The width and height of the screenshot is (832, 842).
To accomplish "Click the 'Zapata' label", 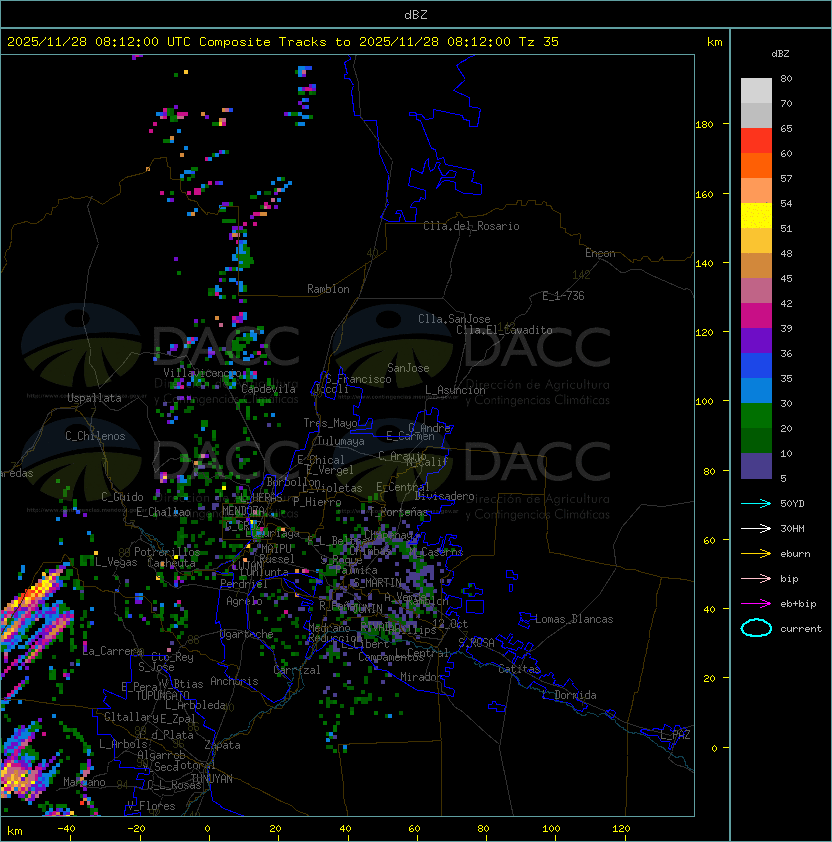I will (x=222, y=745).
